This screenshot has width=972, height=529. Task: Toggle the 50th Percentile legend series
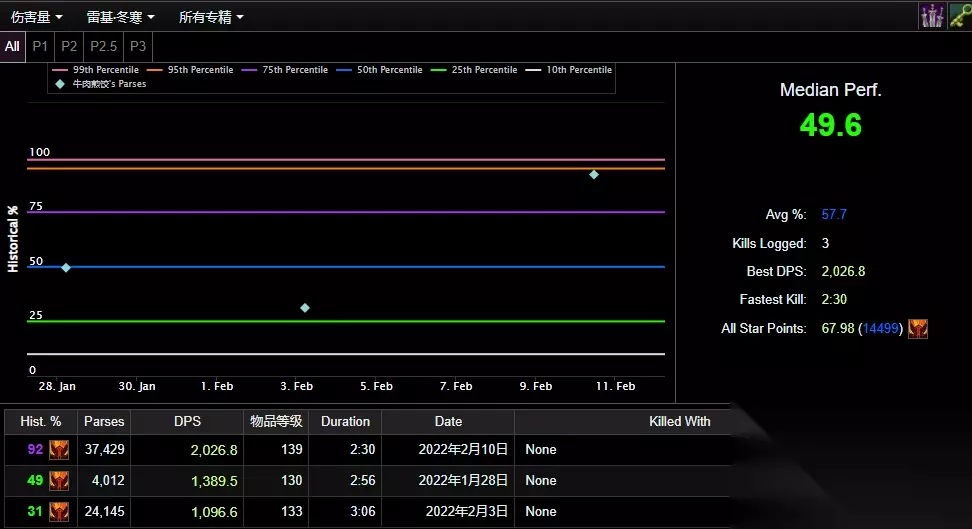[380, 70]
